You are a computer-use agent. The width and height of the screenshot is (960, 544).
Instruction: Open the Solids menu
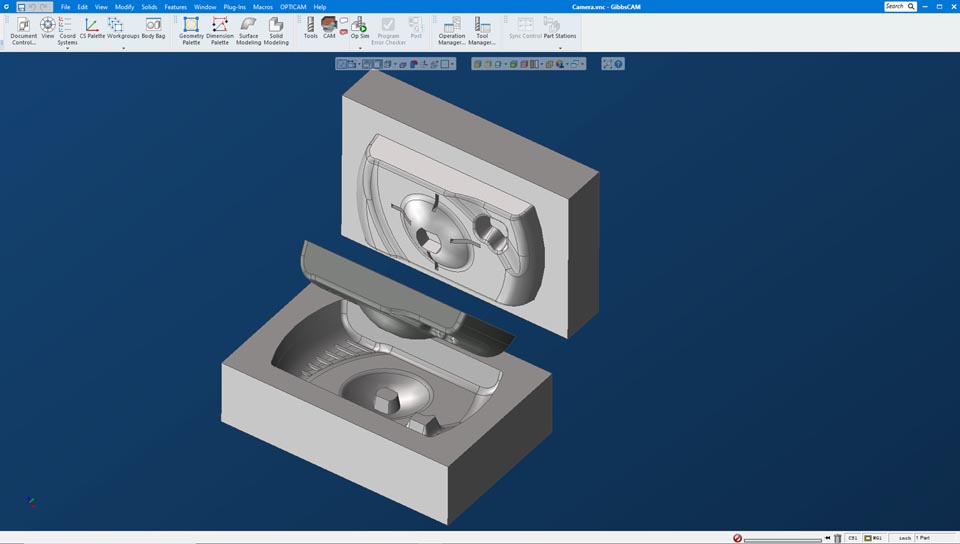(x=149, y=7)
